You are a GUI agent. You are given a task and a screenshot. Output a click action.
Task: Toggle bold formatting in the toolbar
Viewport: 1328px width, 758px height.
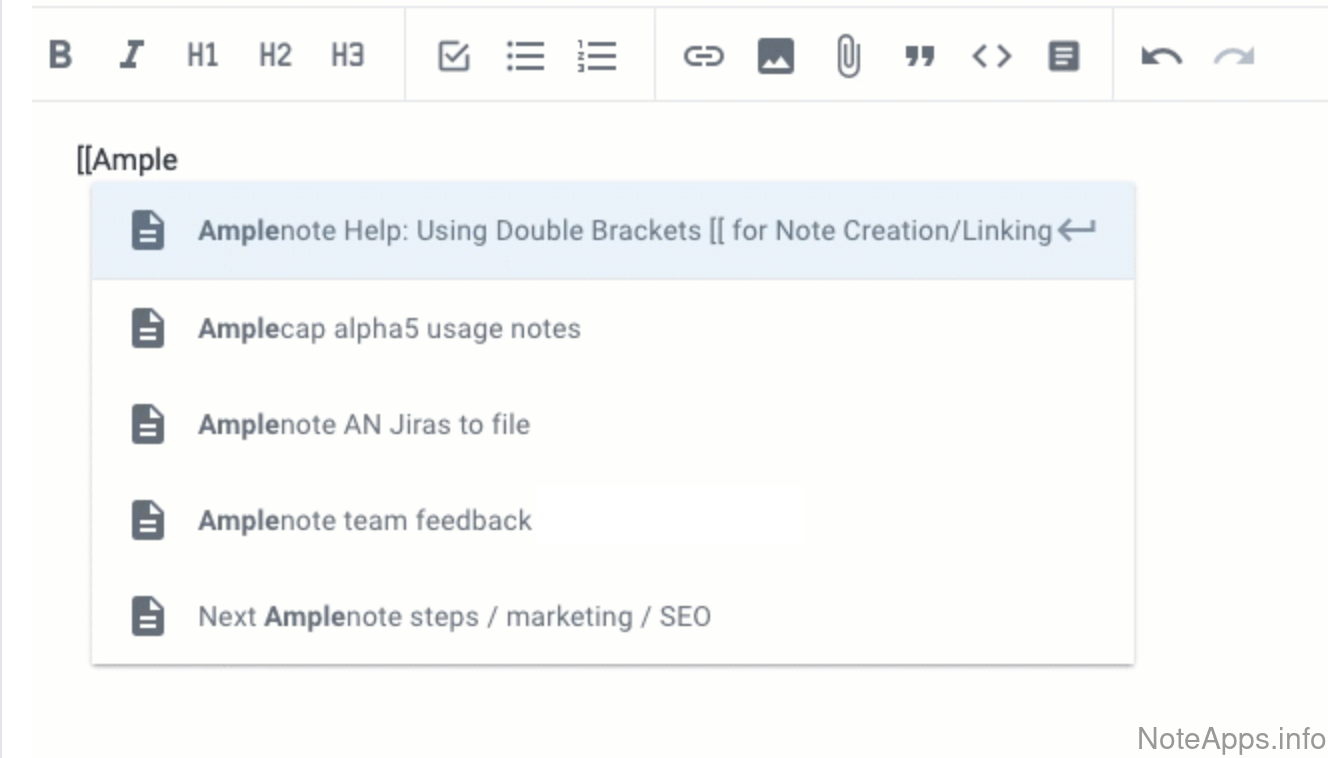[61, 55]
